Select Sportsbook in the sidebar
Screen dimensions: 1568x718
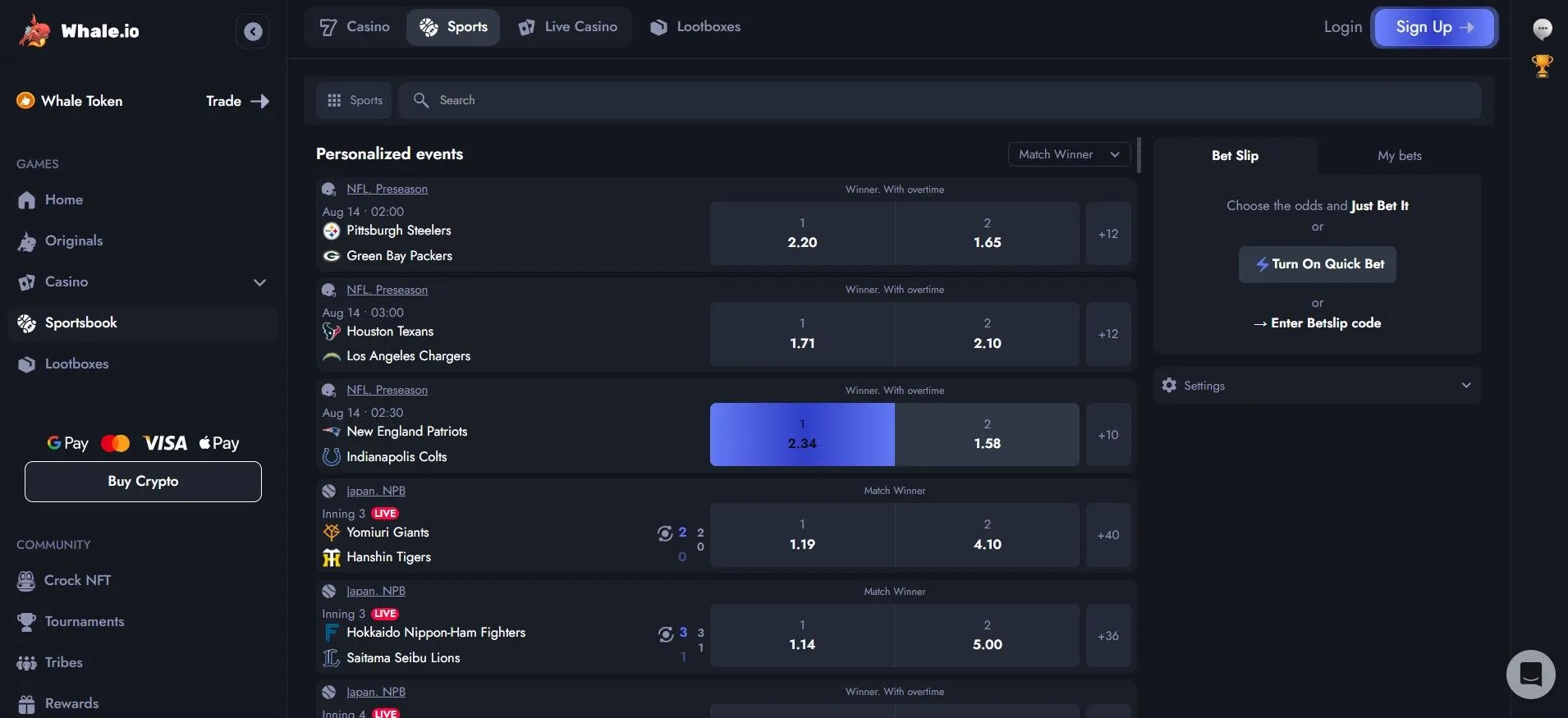tap(143, 323)
